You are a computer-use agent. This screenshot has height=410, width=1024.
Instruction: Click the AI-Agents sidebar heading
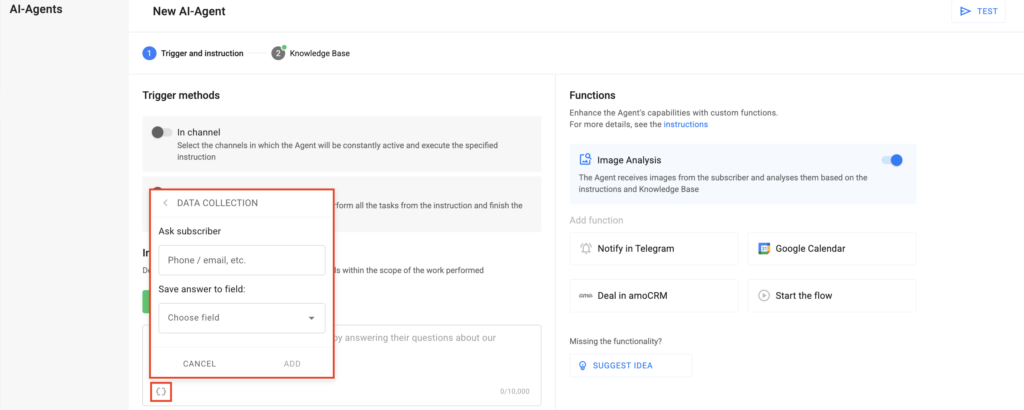[x=36, y=11]
